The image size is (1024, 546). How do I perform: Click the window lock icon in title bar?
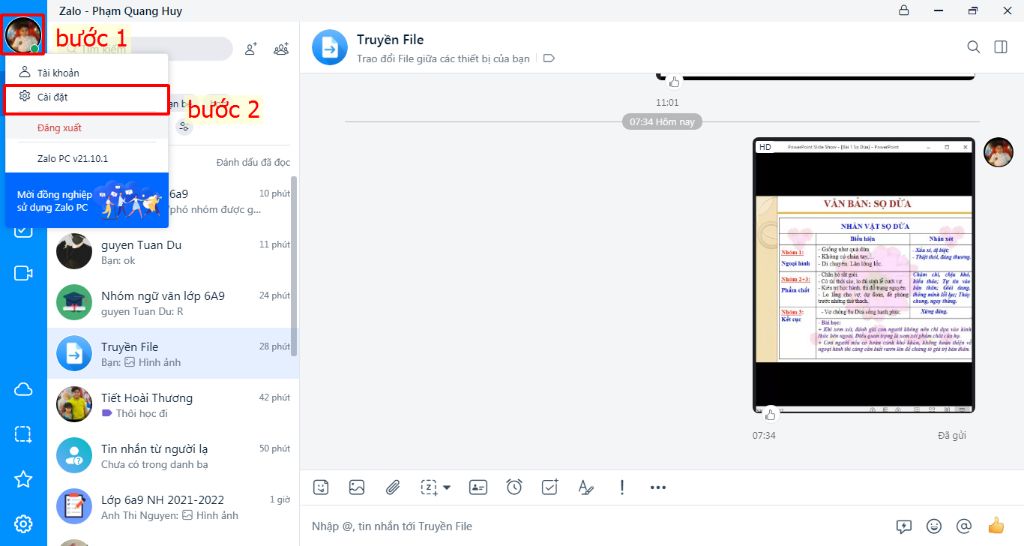click(904, 10)
